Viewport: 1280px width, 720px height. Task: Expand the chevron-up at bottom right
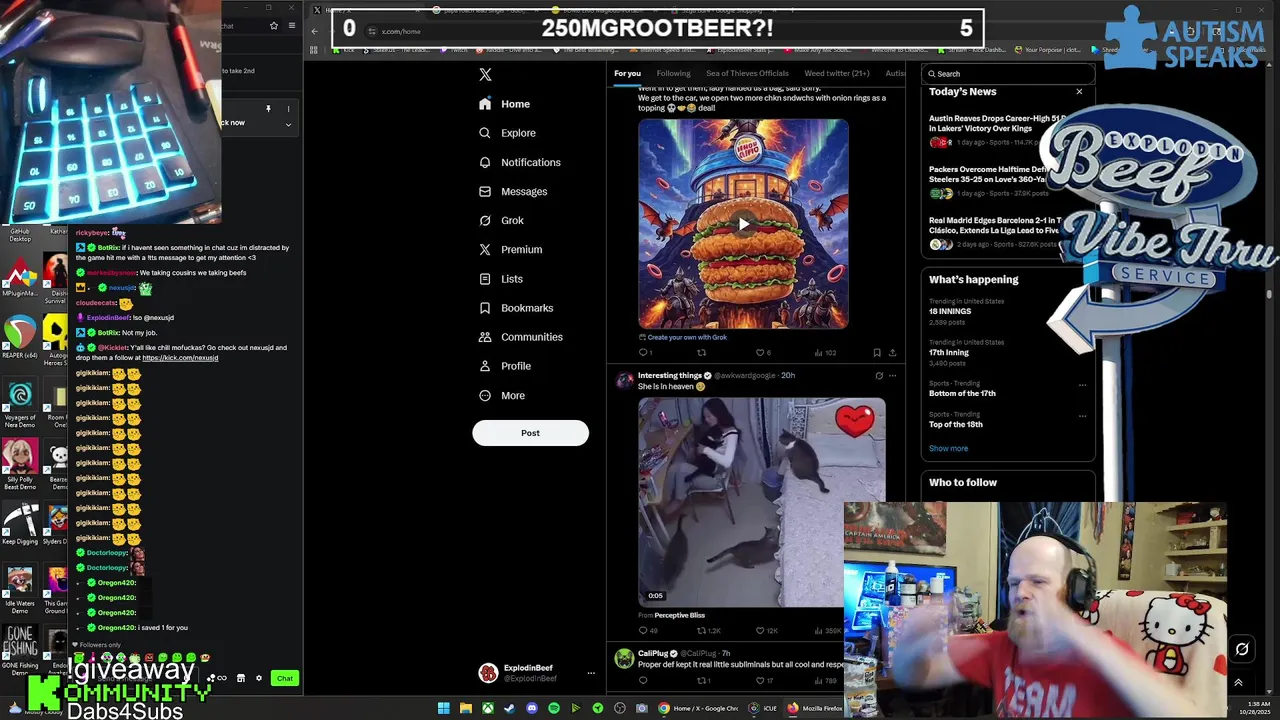click(1238, 682)
